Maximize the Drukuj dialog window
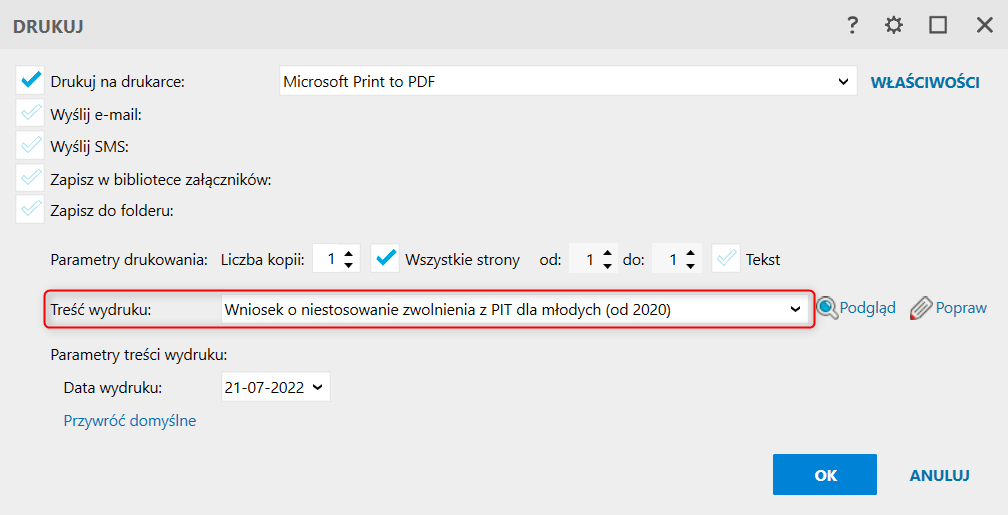 coord(938,25)
